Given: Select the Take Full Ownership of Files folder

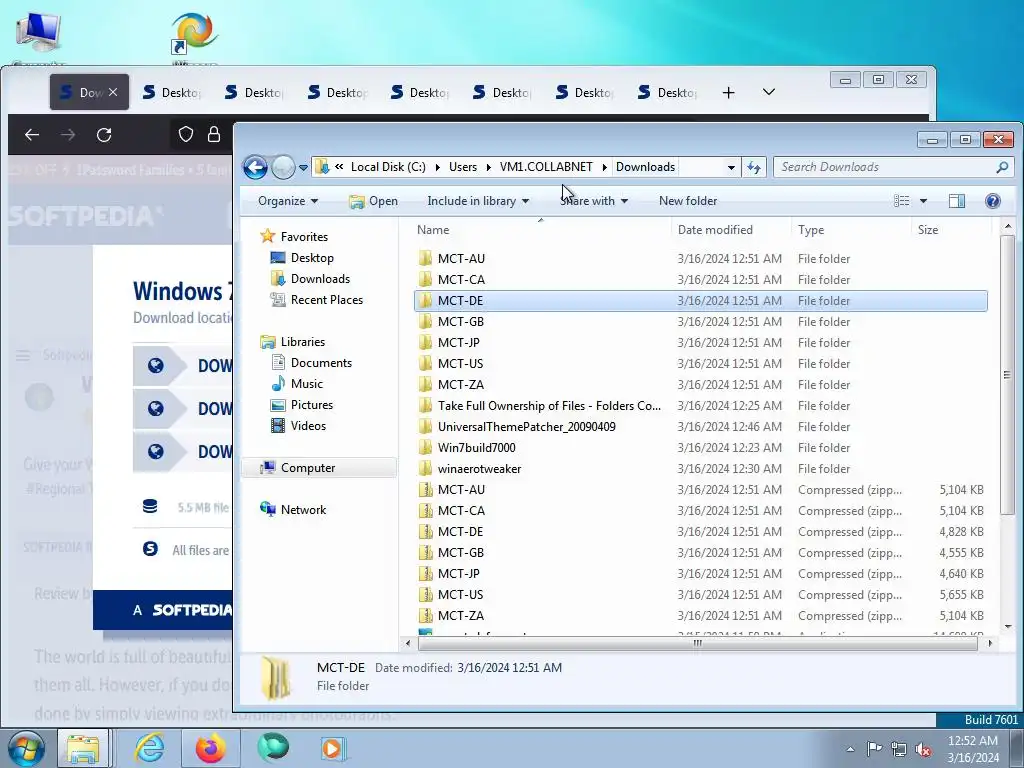Looking at the screenshot, I should point(549,406).
